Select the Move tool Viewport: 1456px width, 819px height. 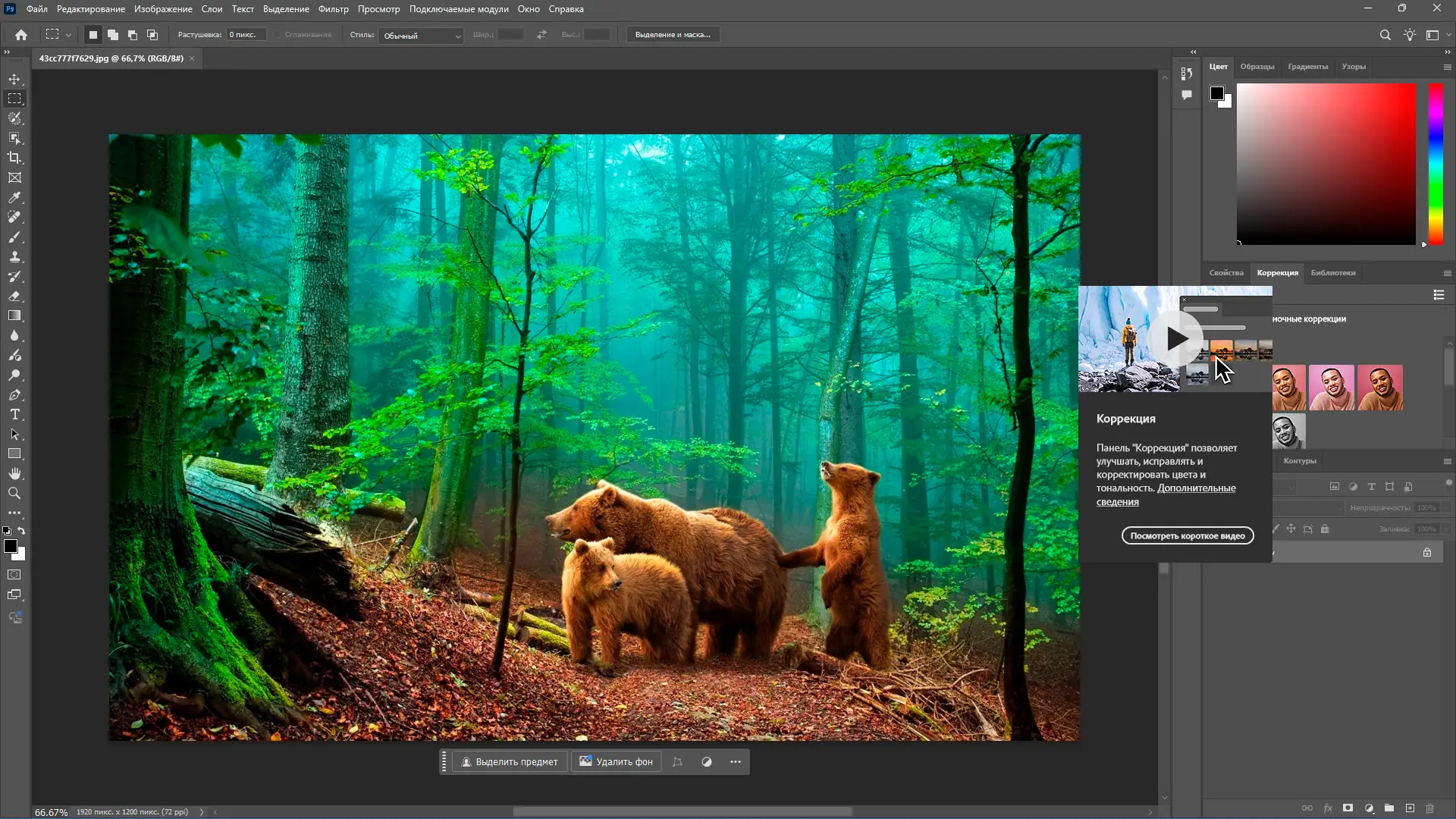(x=14, y=79)
